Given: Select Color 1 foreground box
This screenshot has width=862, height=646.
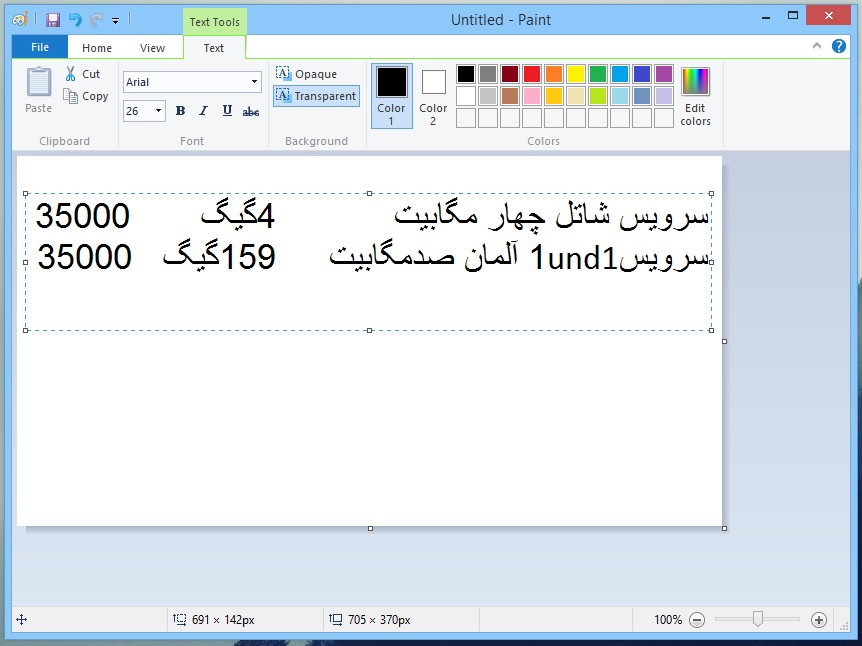Looking at the screenshot, I should tap(391, 96).
